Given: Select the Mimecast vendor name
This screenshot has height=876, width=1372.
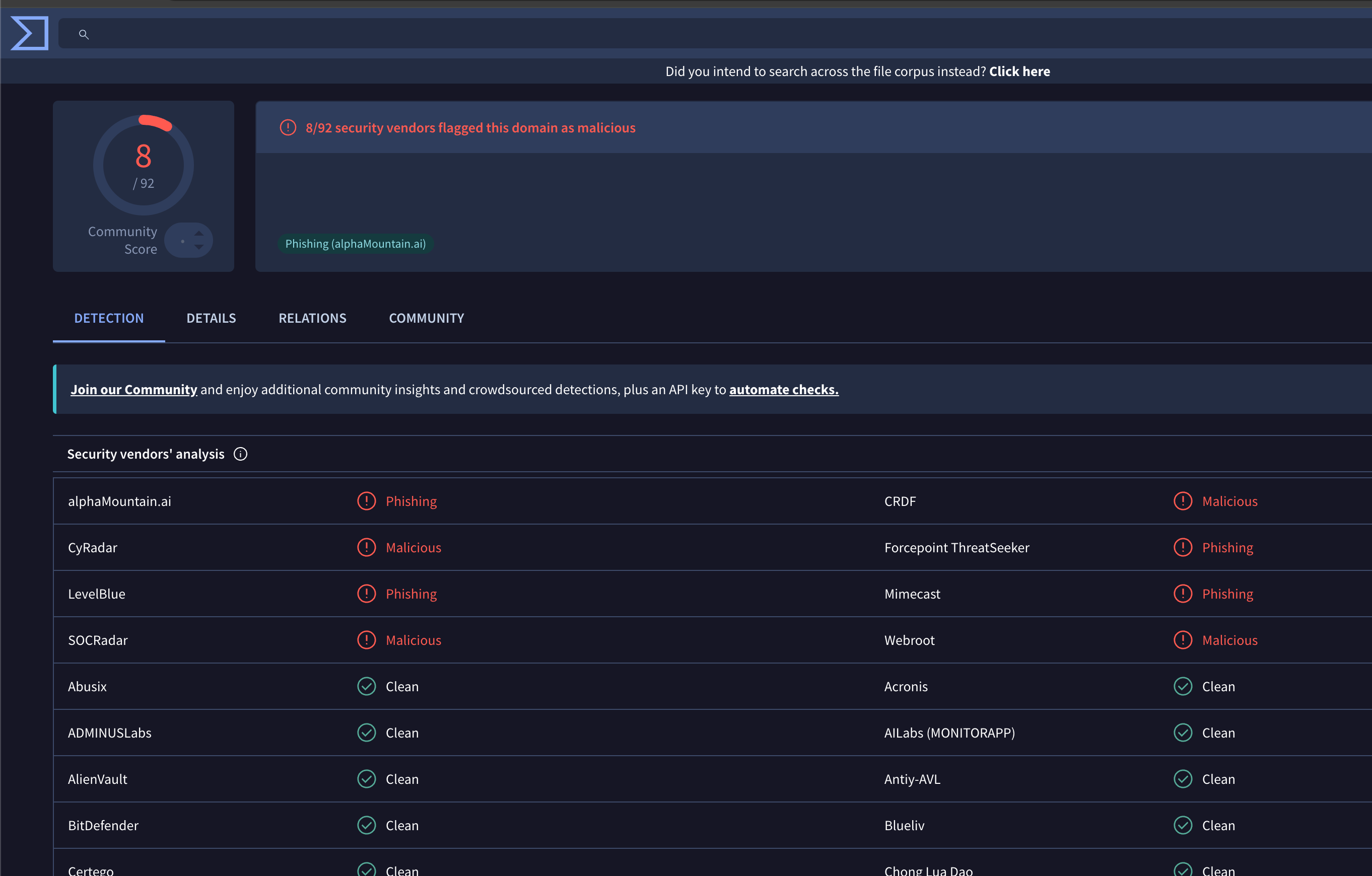Looking at the screenshot, I should (912, 594).
